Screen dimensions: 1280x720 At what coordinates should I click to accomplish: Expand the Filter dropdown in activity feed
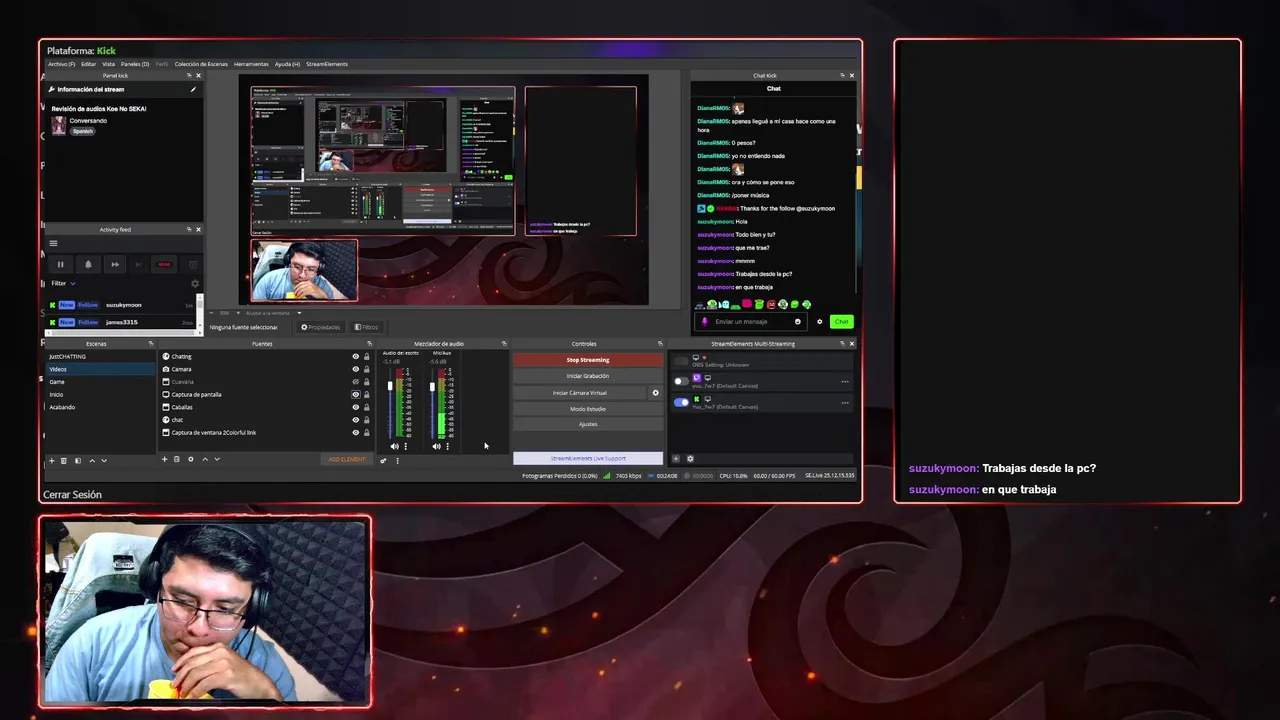(x=63, y=283)
